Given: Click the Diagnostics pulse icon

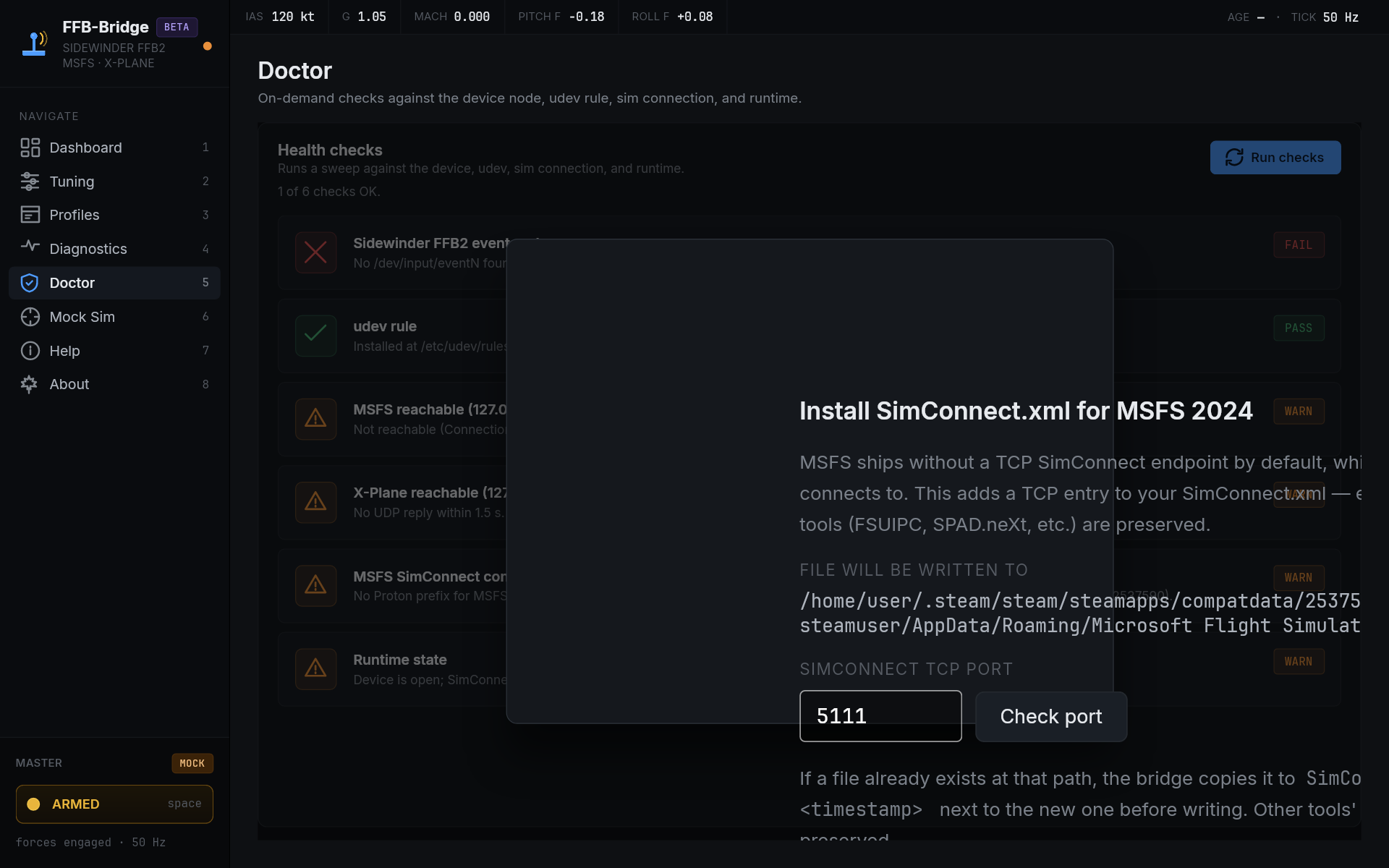Looking at the screenshot, I should (30, 247).
